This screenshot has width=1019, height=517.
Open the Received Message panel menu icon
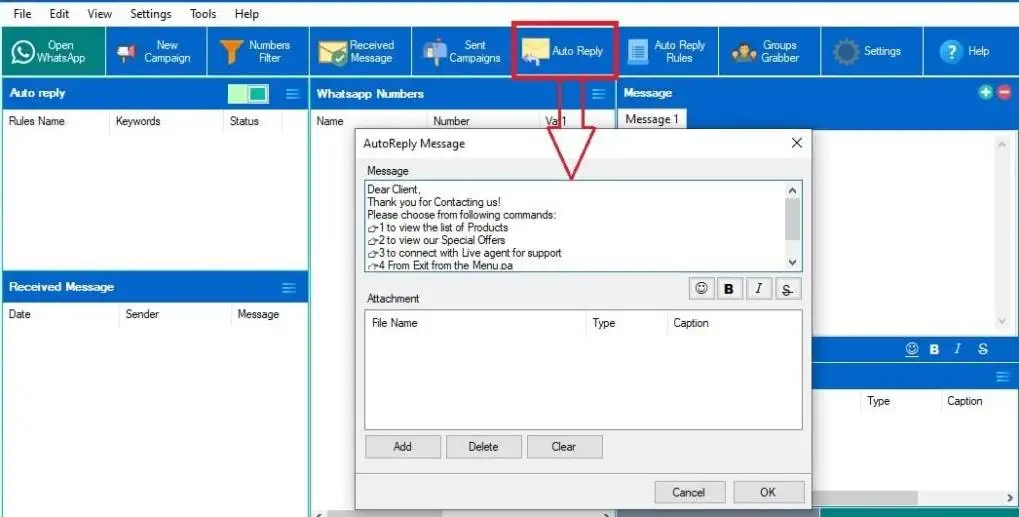coord(289,288)
